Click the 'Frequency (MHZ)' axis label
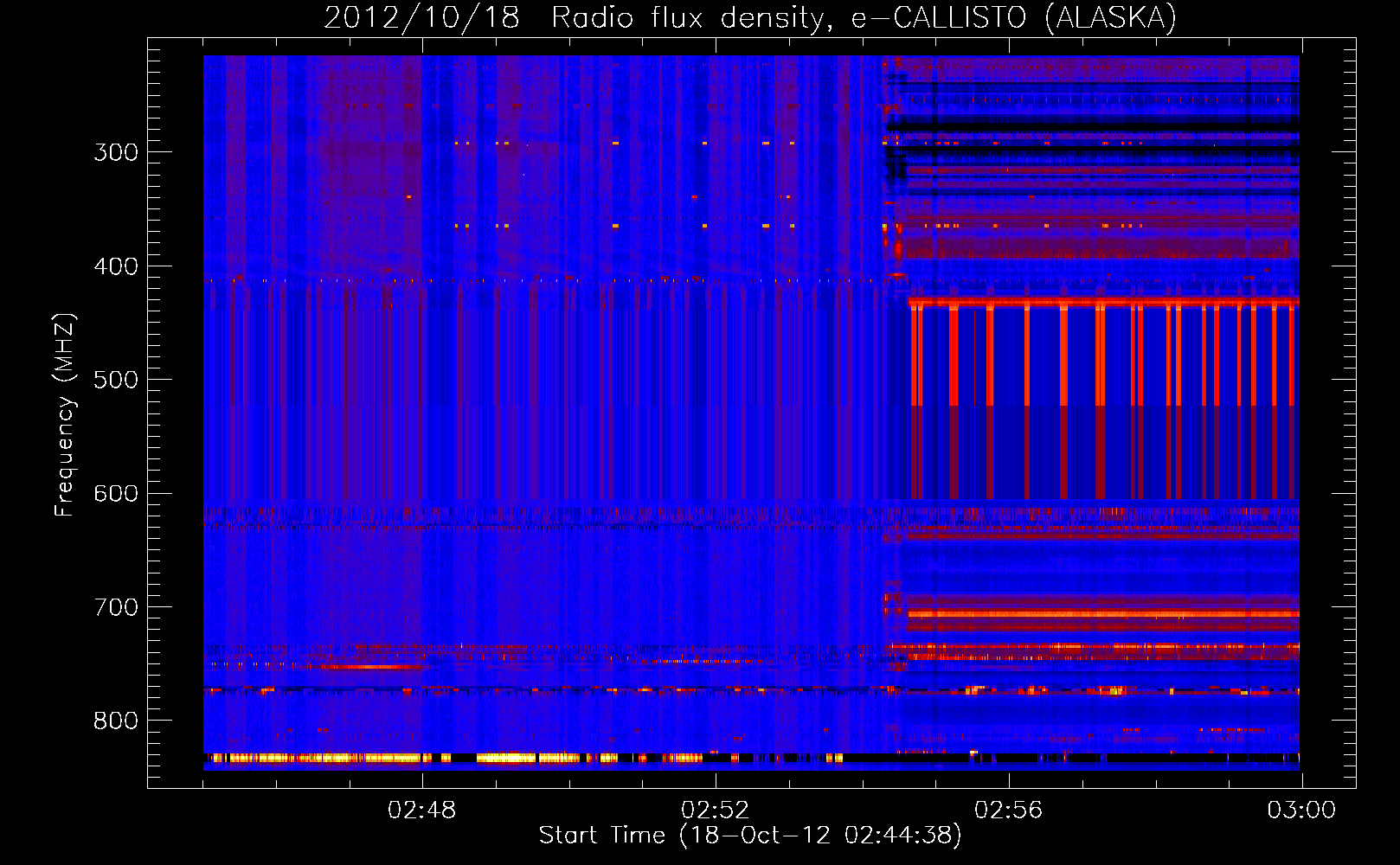The height and width of the screenshot is (865, 1400). click(x=65, y=414)
